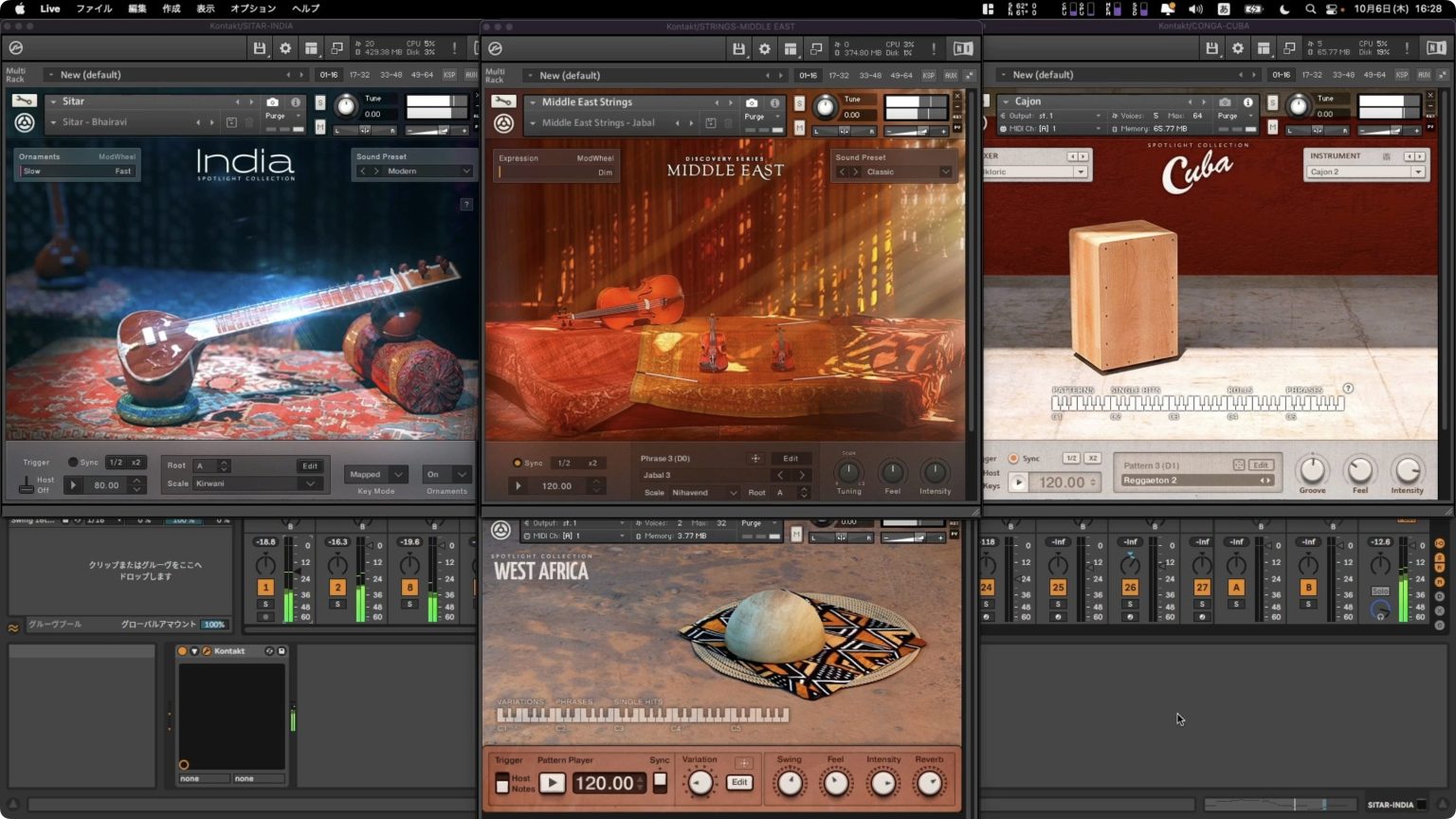This screenshot has height=819, width=1456.
Task: Click the wrench icon on the Sitar instrument header
Action: pos(23,101)
